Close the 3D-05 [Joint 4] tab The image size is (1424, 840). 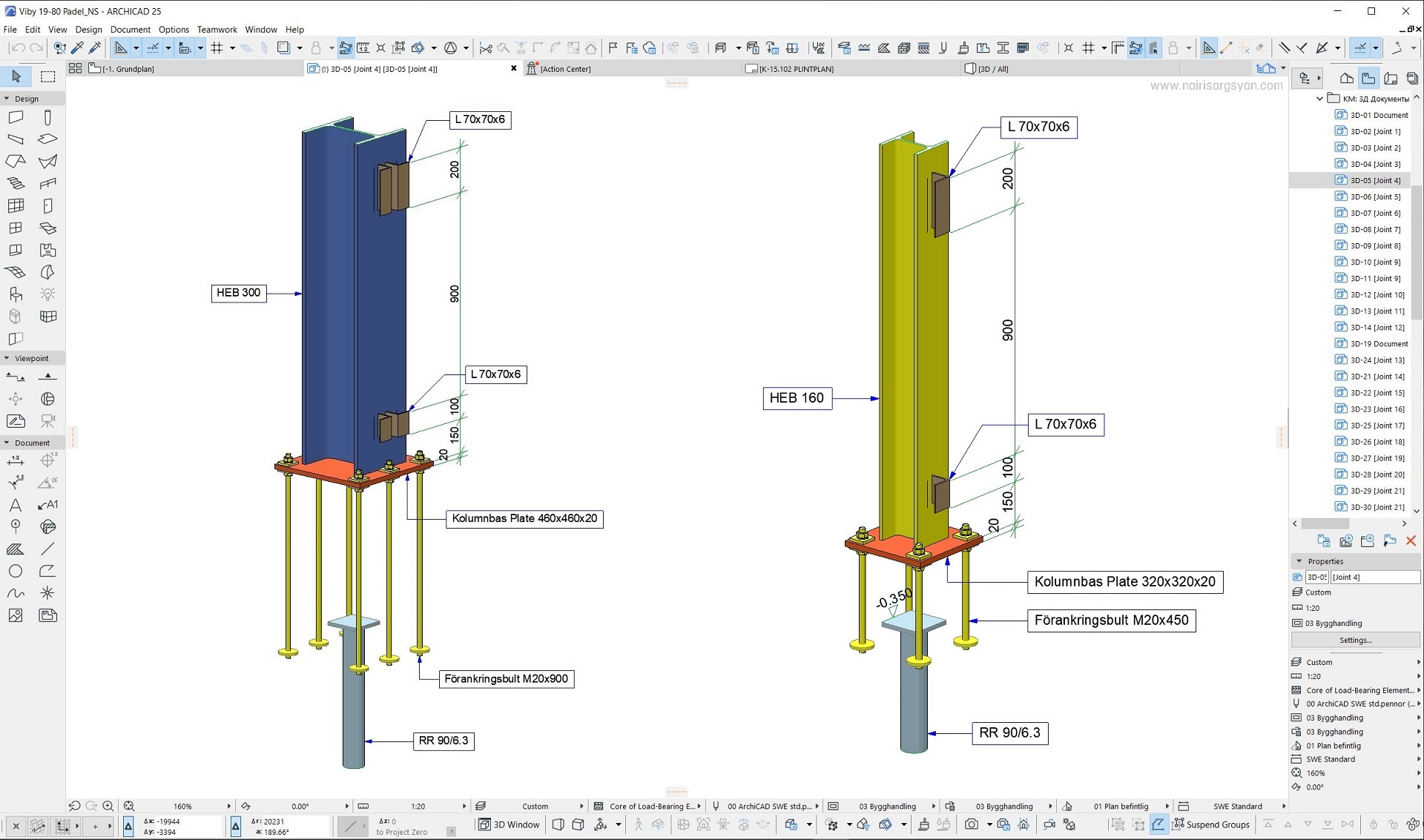point(513,69)
